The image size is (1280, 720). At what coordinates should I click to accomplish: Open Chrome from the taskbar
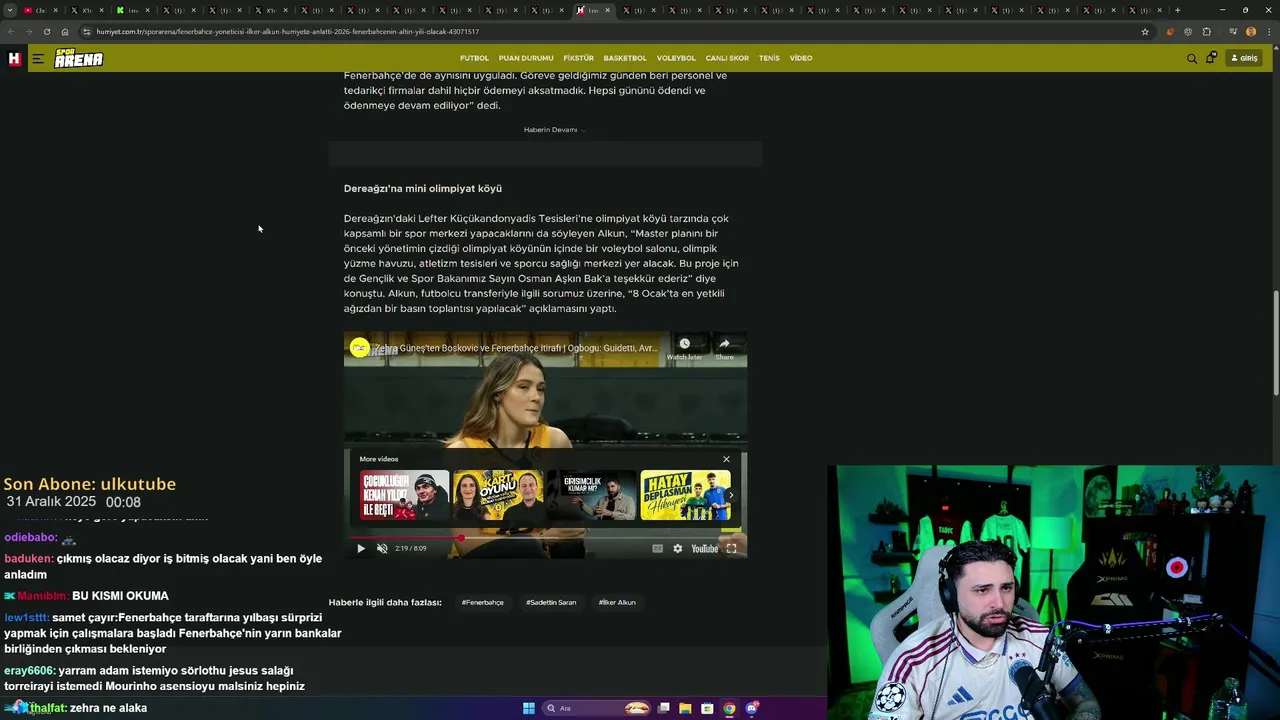coord(729,708)
